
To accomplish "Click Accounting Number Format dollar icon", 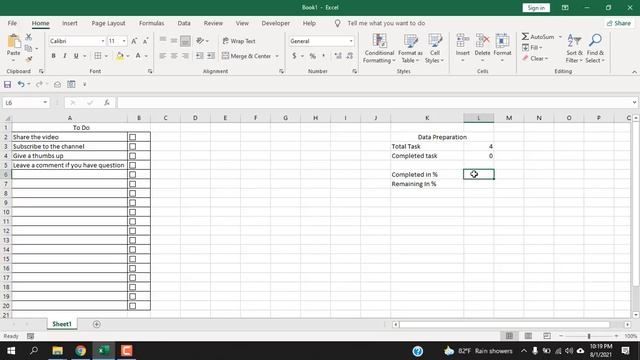I will coord(294,56).
